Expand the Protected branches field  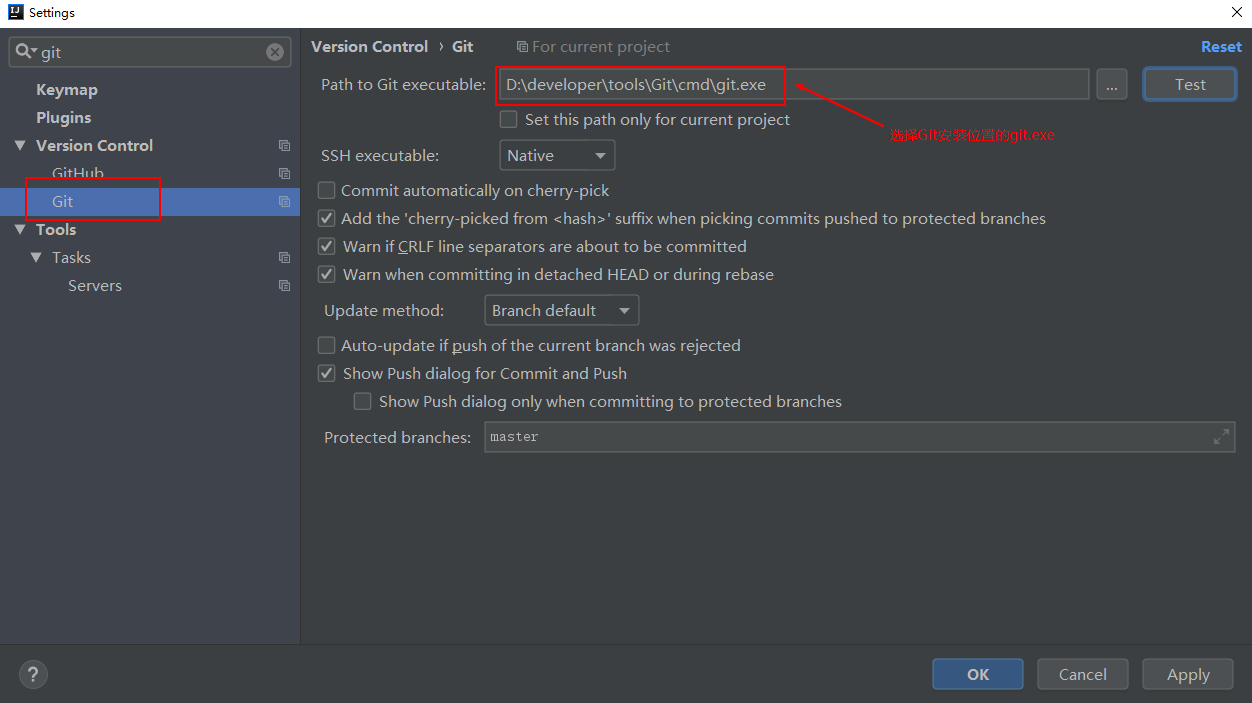pos(1221,437)
